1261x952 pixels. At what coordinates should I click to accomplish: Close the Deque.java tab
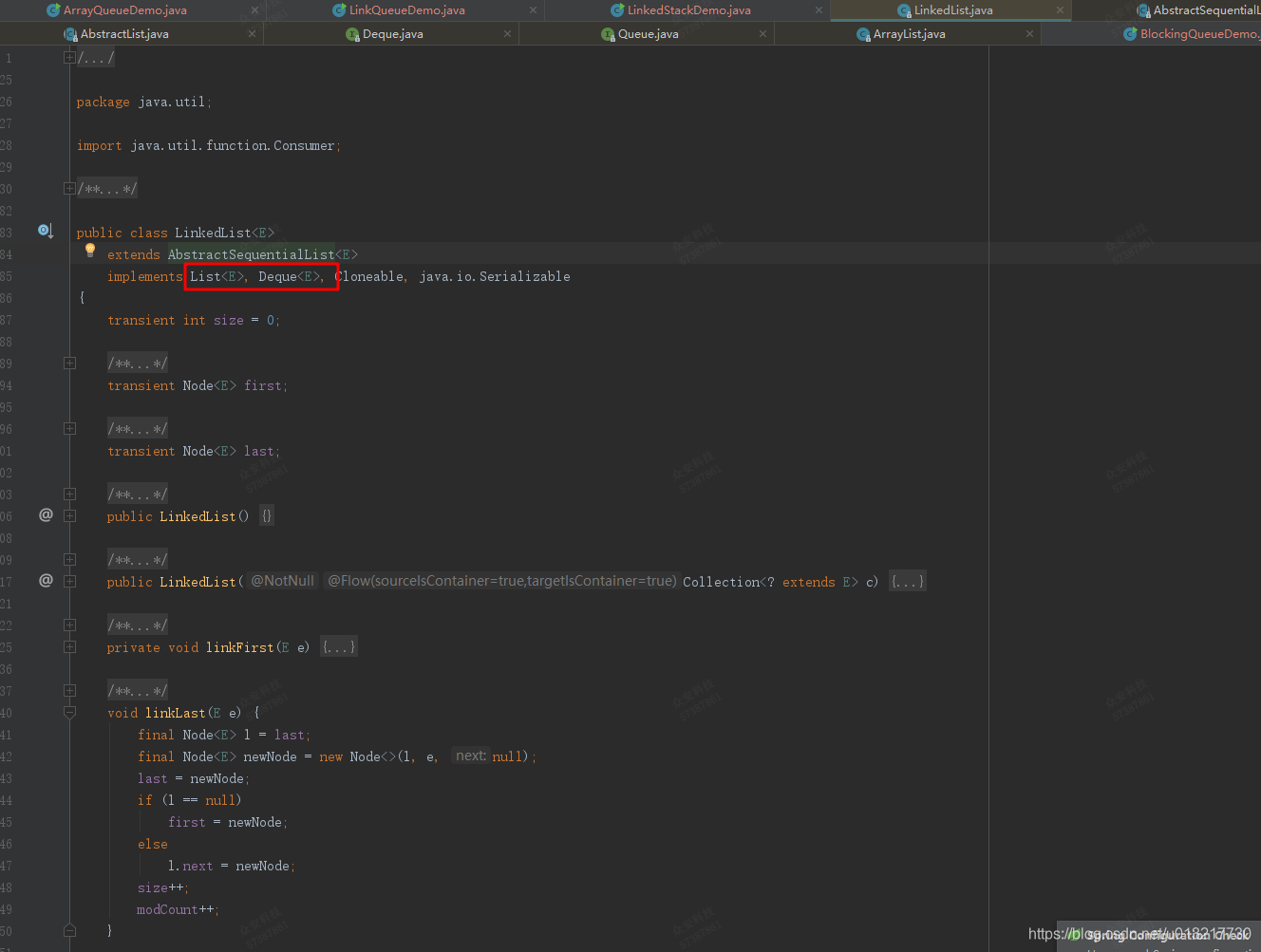click(507, 34)
